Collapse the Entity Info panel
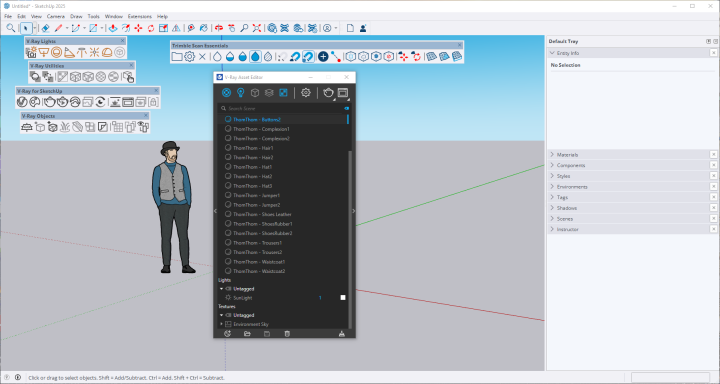720x384 pixels. 552,53
